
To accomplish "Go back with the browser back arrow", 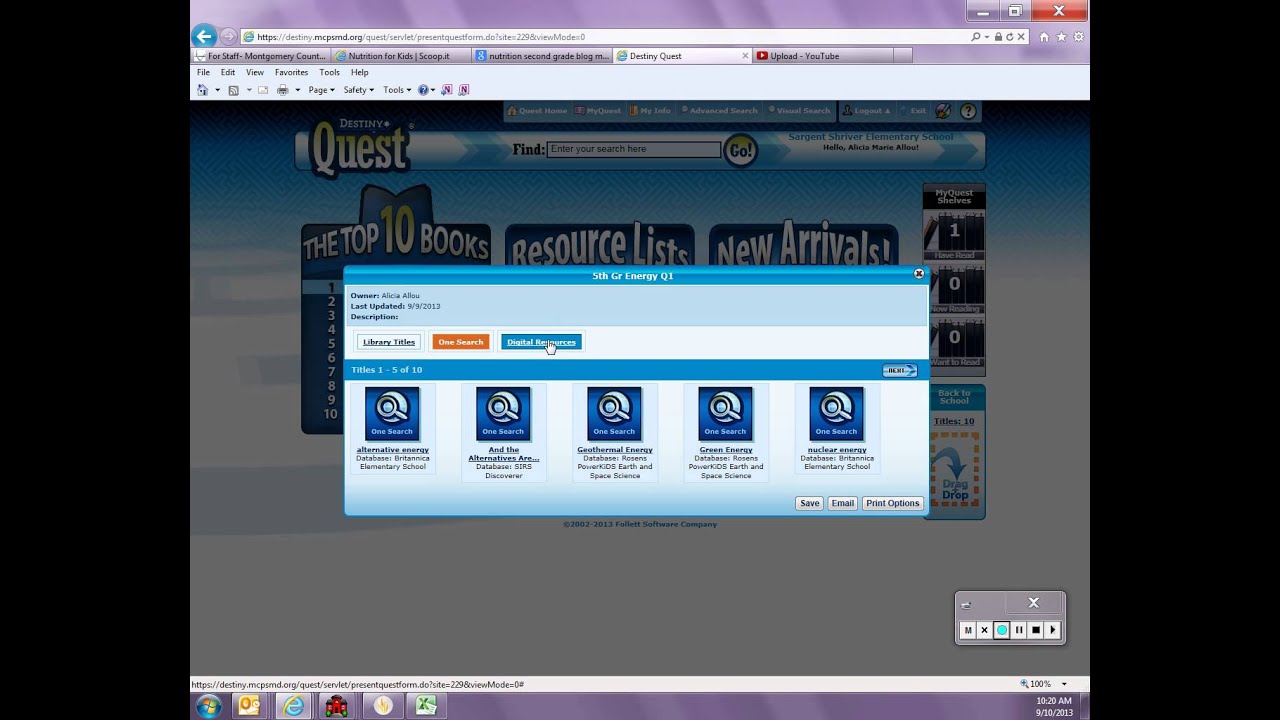I will (x=204, y=37).
